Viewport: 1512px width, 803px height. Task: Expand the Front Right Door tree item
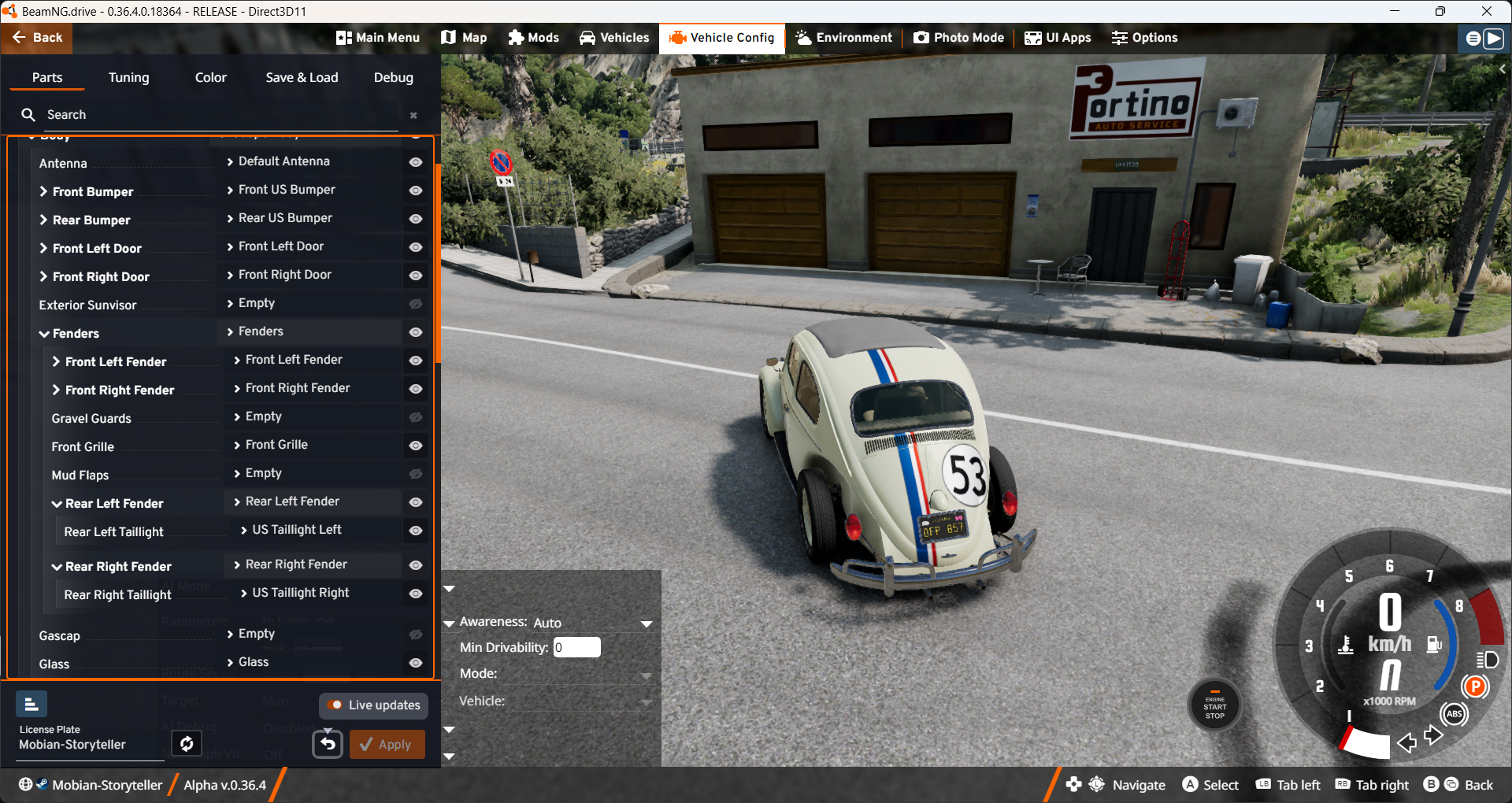point(44,276)
